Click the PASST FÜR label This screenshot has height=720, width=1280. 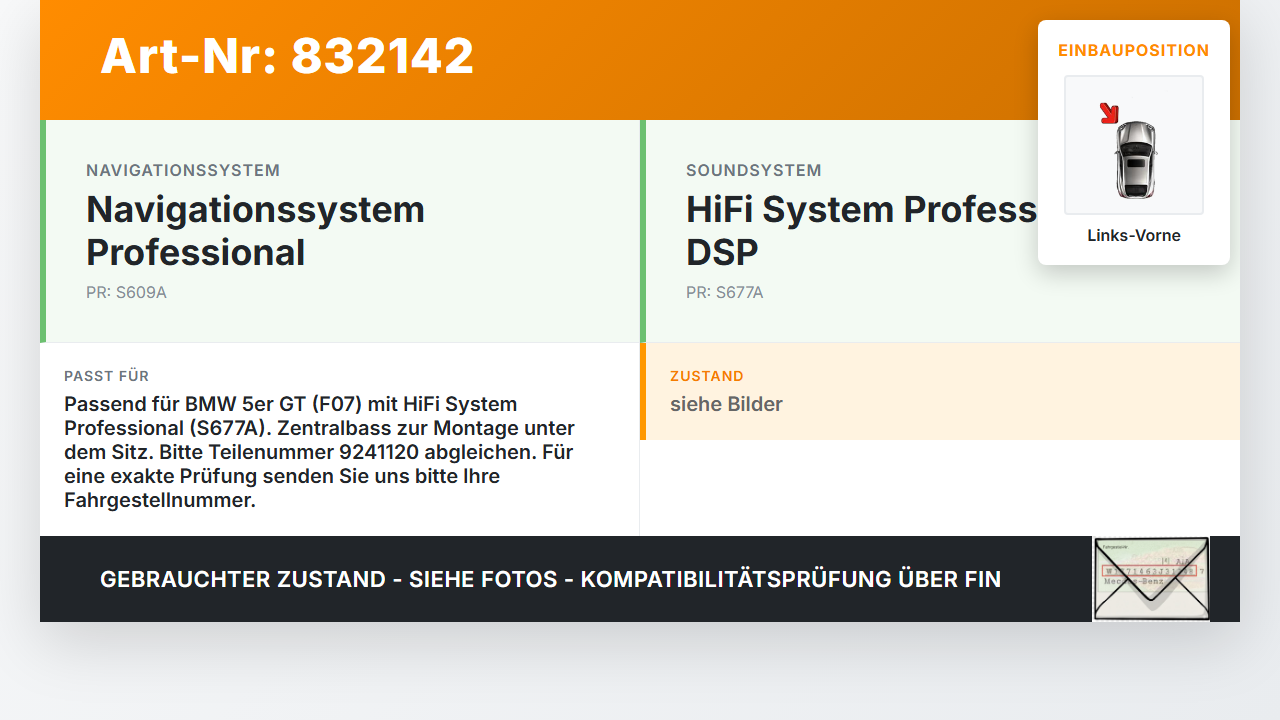(107, 376)
